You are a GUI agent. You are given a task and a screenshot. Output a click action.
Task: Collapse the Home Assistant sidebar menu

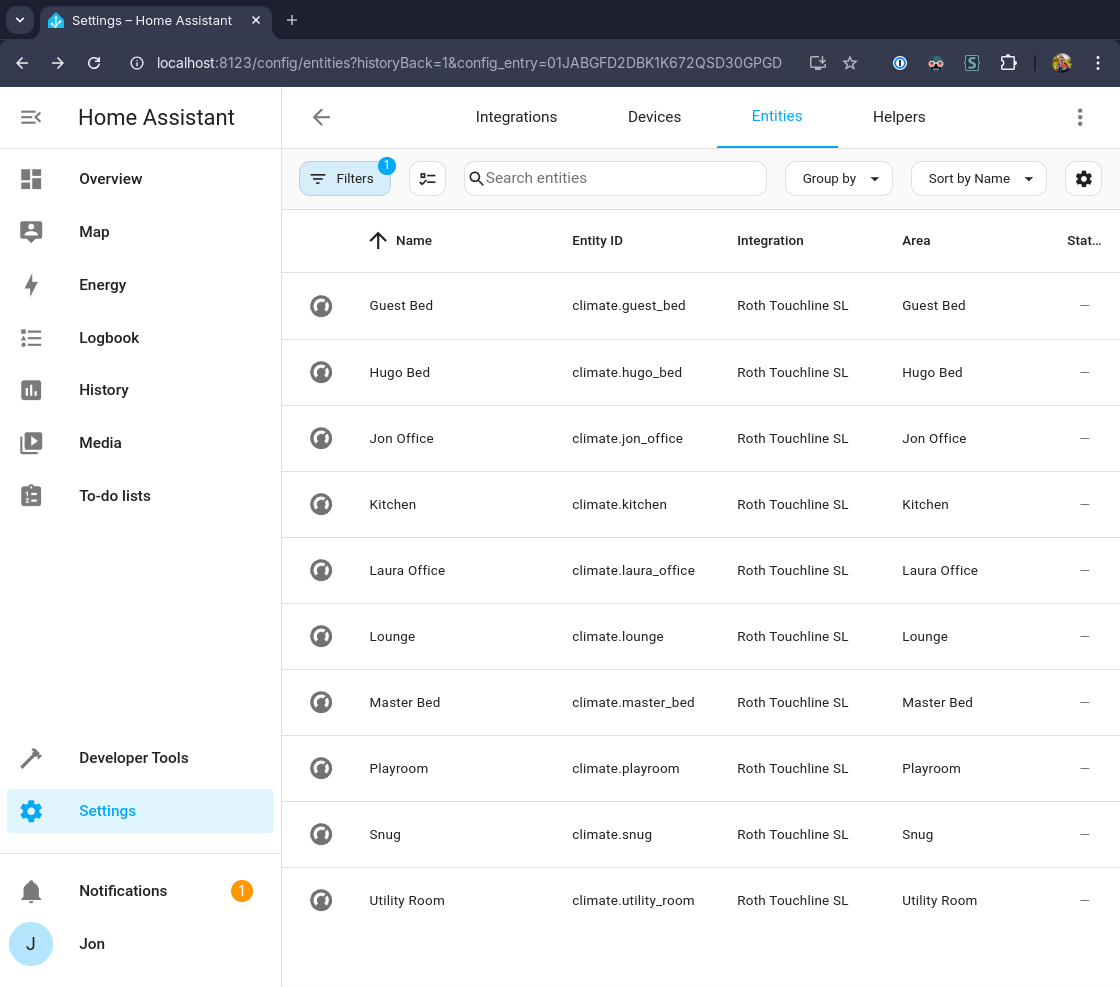pyautogui.click(x=31, y=117)
